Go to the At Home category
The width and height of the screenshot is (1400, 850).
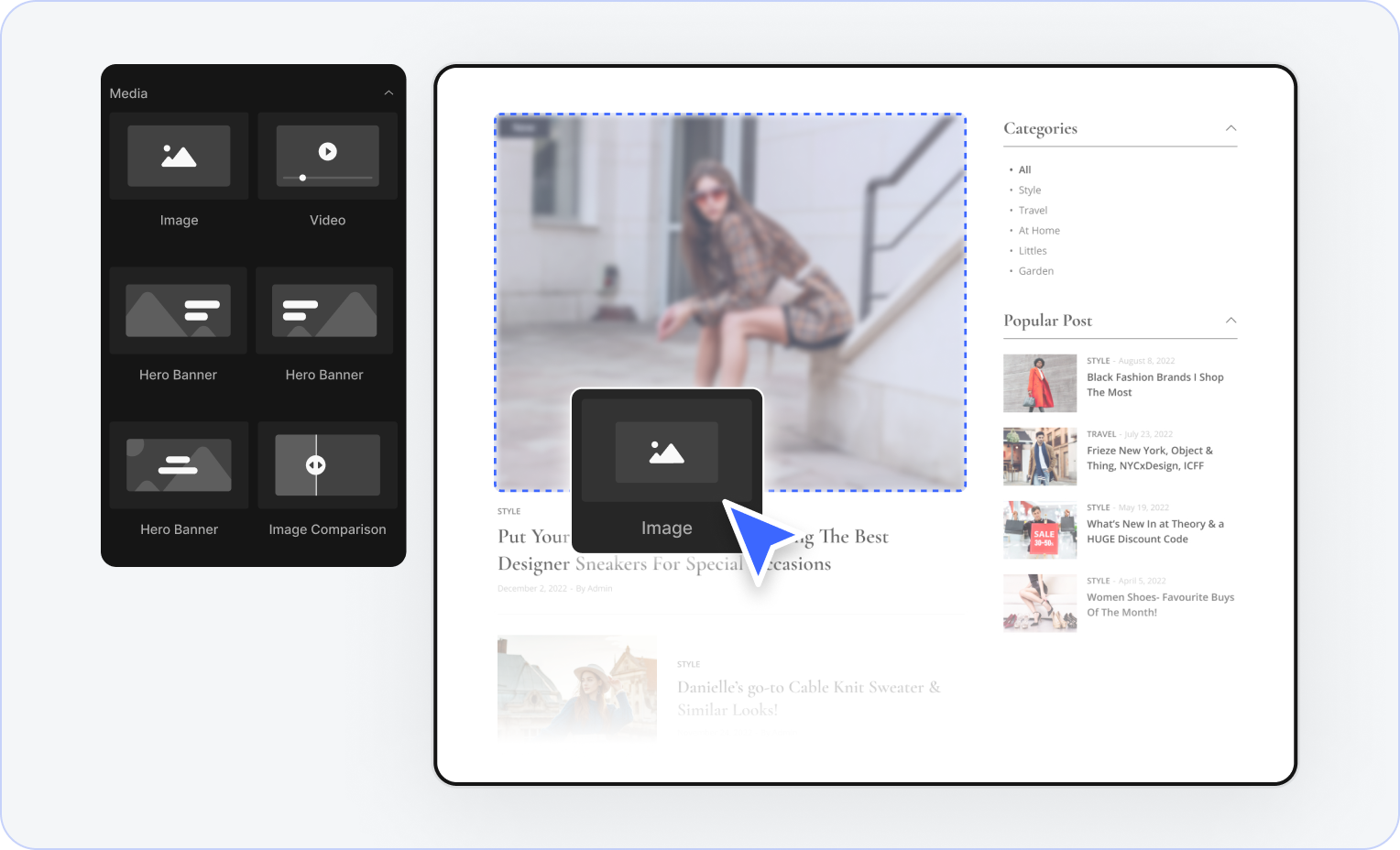1039,231
